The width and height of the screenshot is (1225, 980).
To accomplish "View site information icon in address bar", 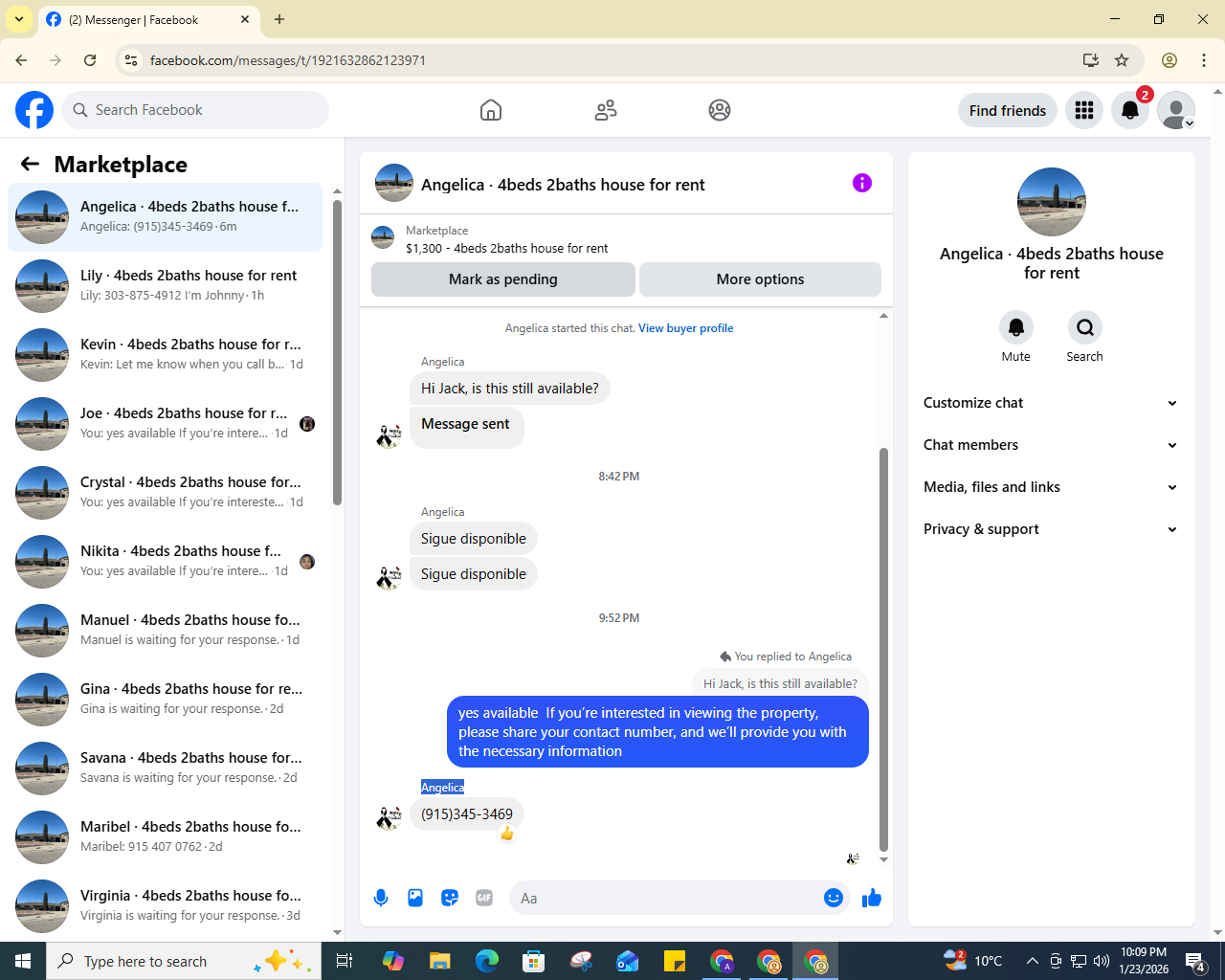I will 132,60.
